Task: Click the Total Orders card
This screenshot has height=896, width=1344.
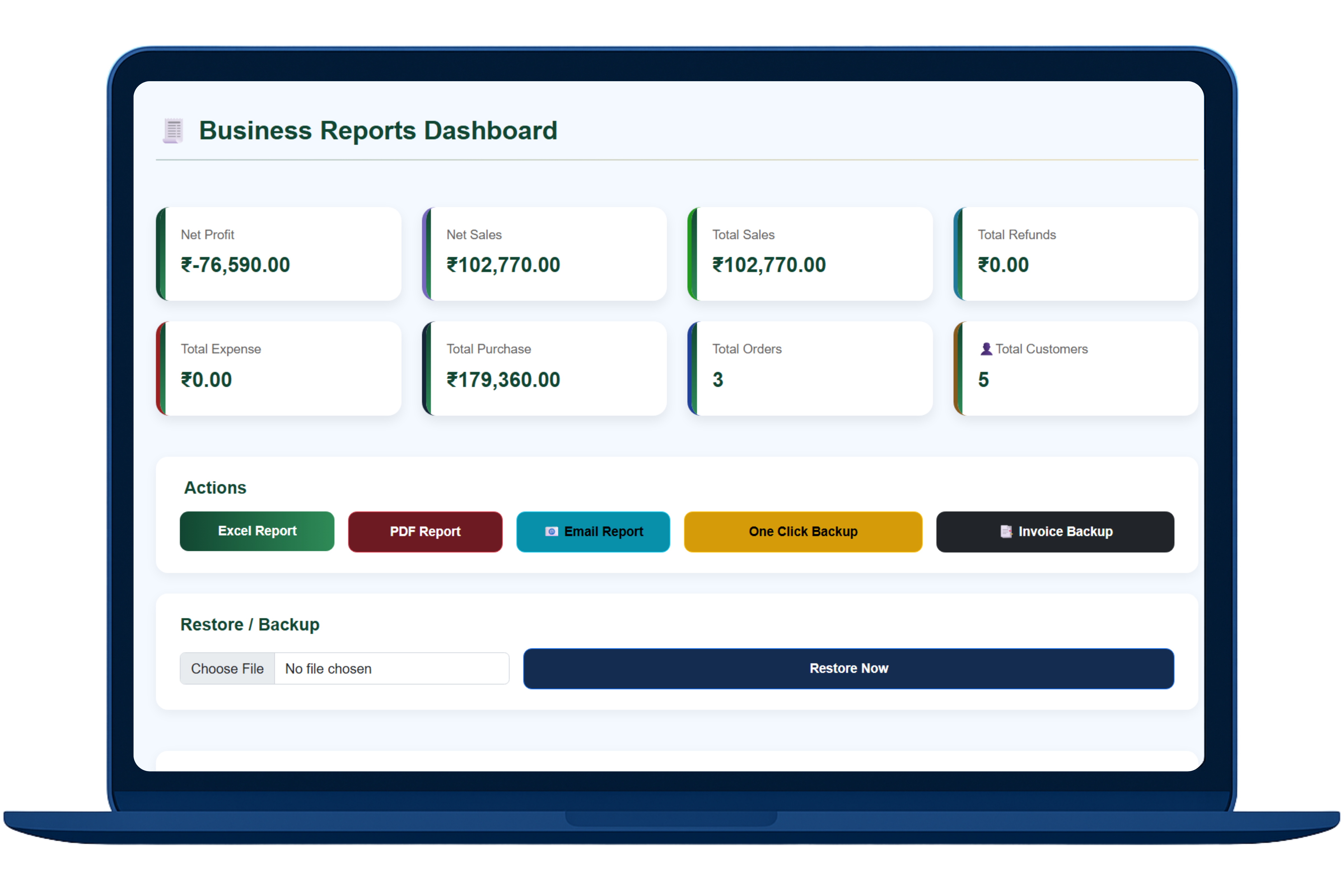Action: coord(810,368)
